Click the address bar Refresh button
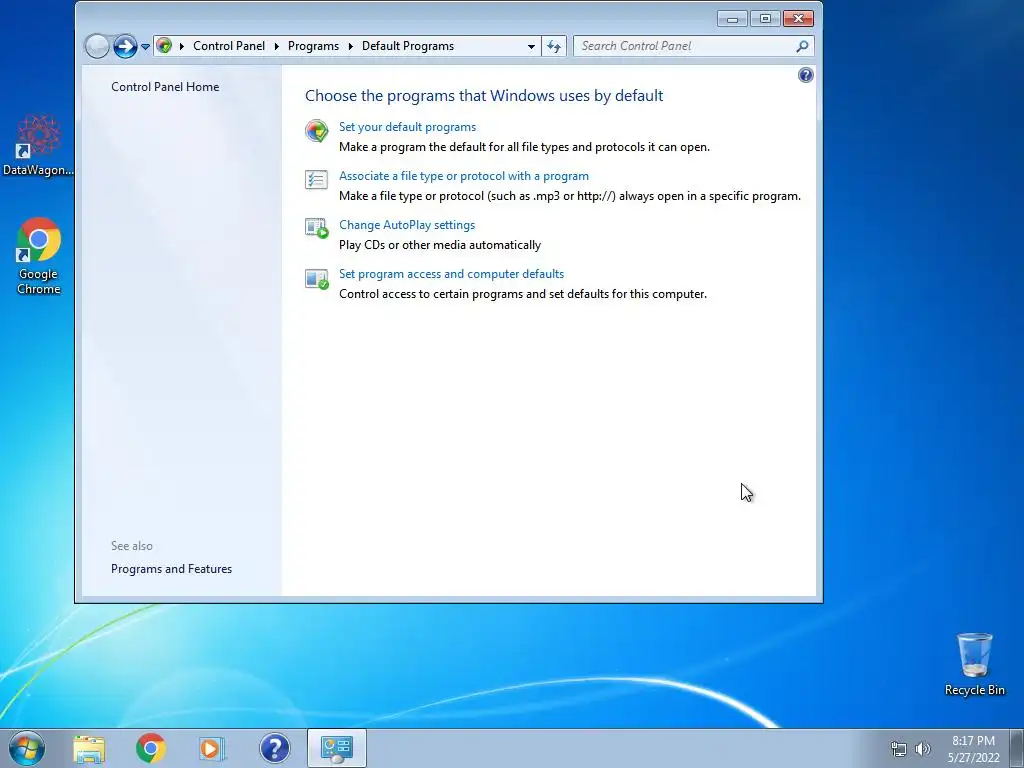The width and height of the screenshot is (1024, 768). coord(554,46)
